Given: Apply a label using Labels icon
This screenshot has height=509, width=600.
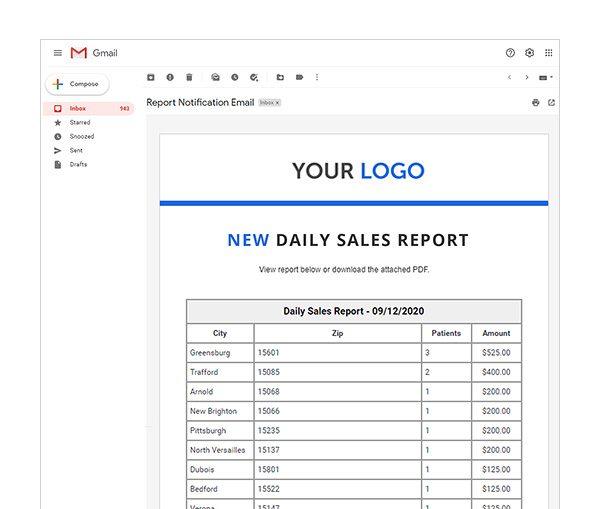Looking at the screenshot, I should pyautogui.click(x=299, y=77).
